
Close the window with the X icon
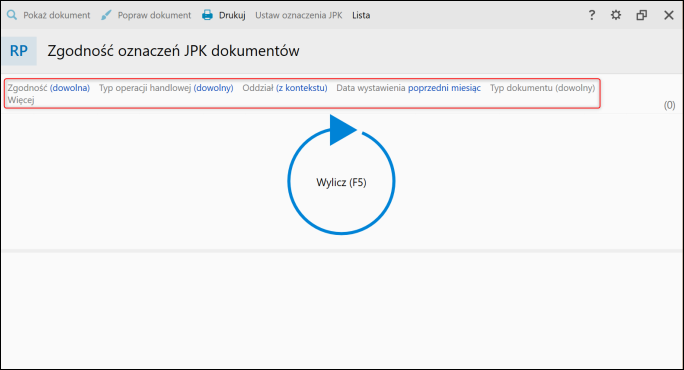click(668, 15)
